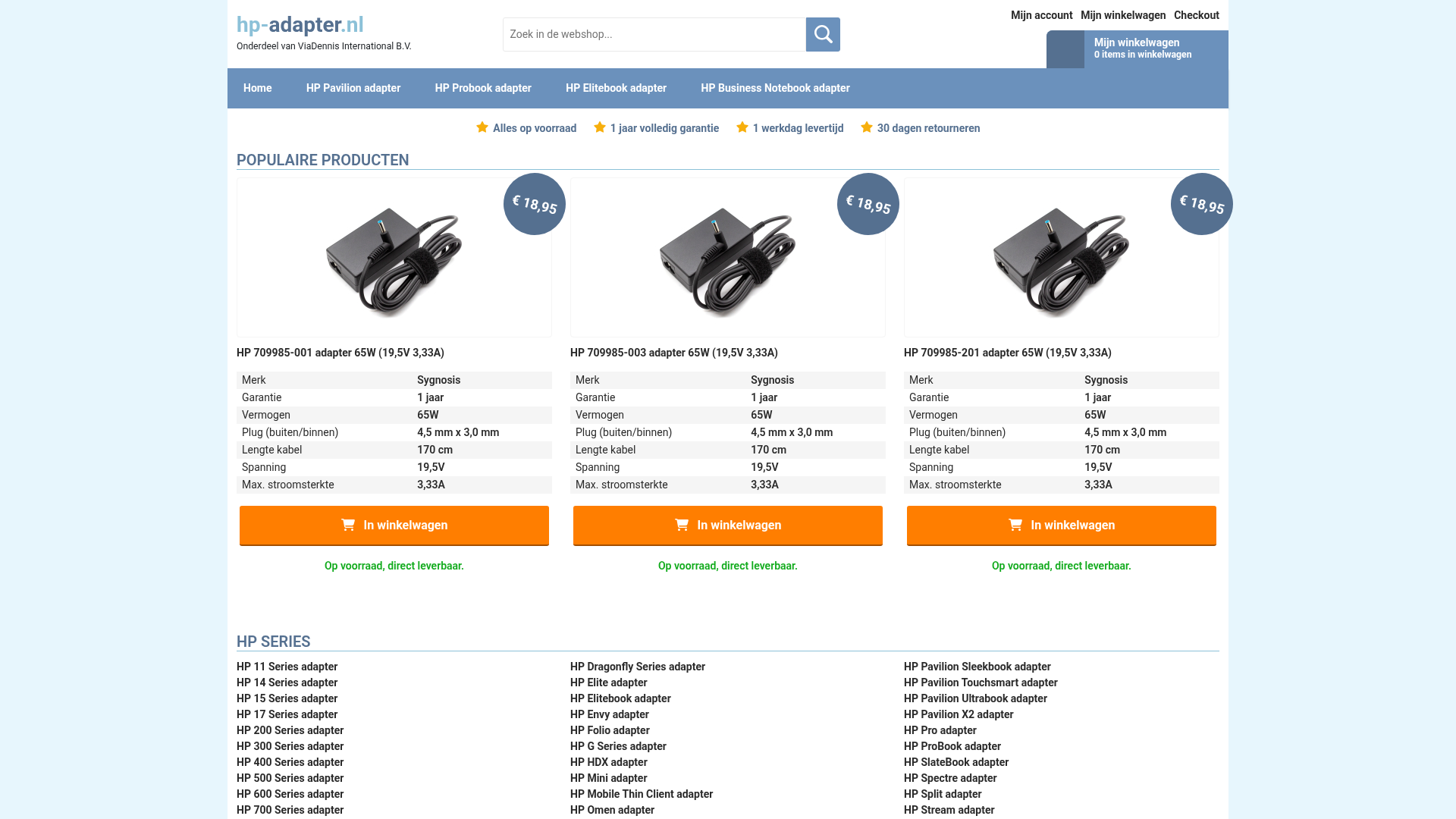The height and width of the screenshot is (819, 1456).
Task: Open HP Pavilion adapter menu
Action: click(x=353, y=88)
